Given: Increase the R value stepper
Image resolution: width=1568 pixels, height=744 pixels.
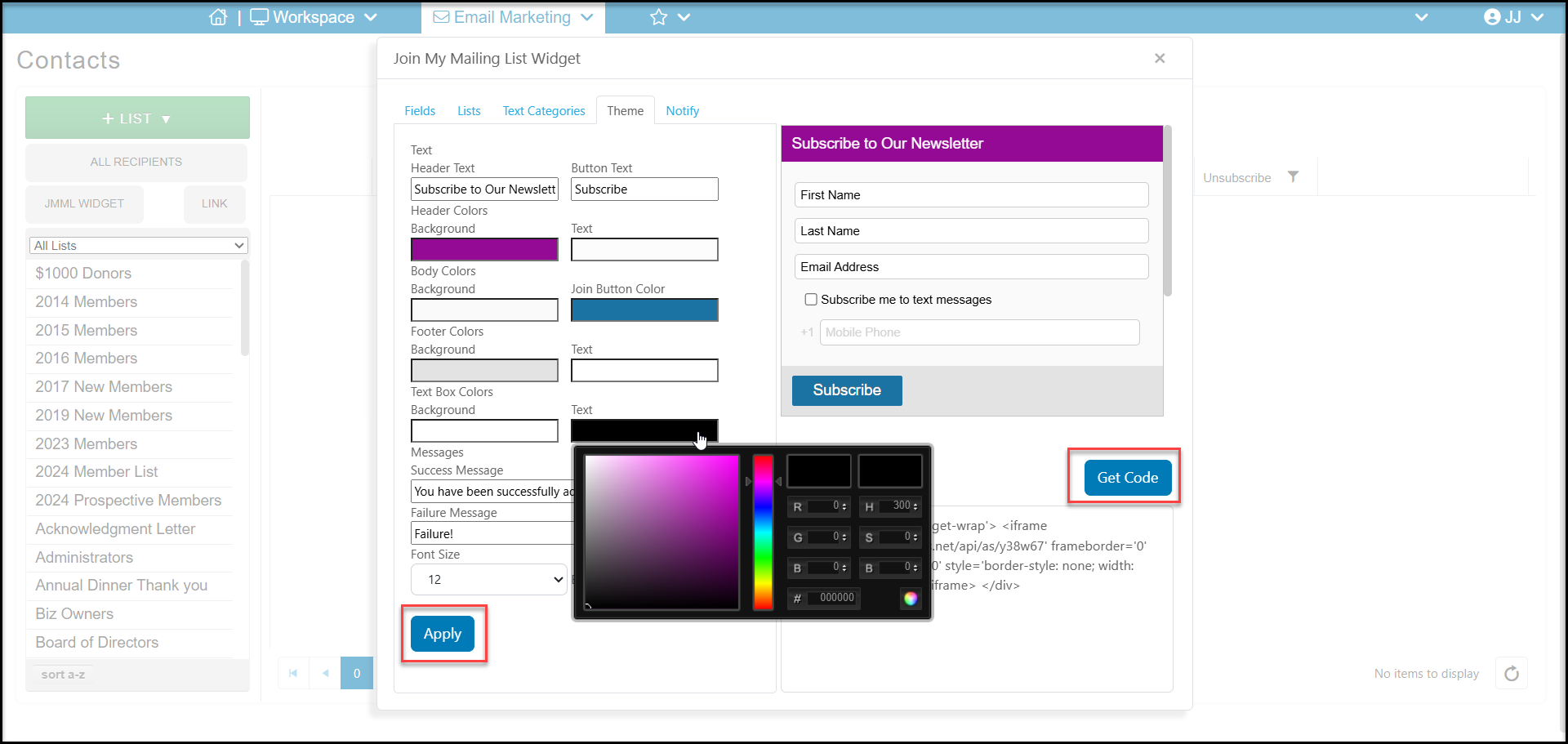Looking at the screenshot, I should (844, 503).
